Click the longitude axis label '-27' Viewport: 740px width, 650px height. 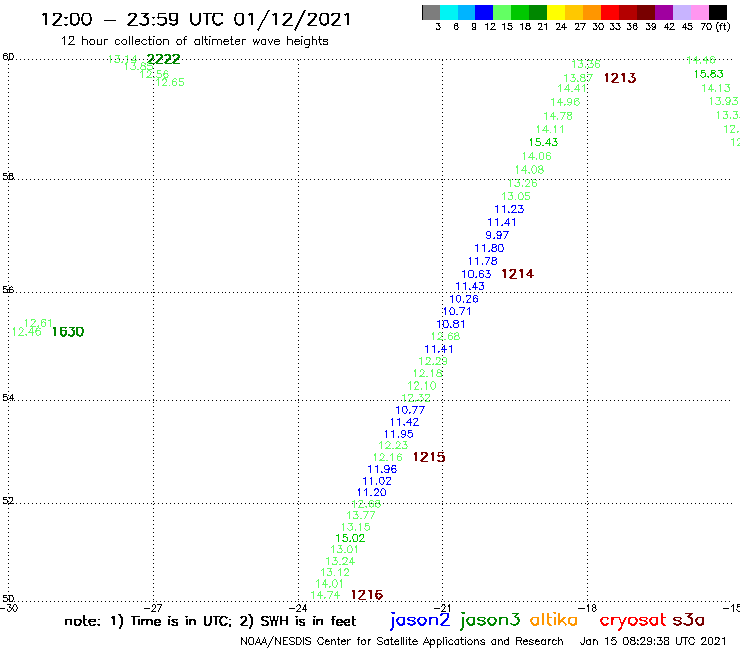click(153, 608)
